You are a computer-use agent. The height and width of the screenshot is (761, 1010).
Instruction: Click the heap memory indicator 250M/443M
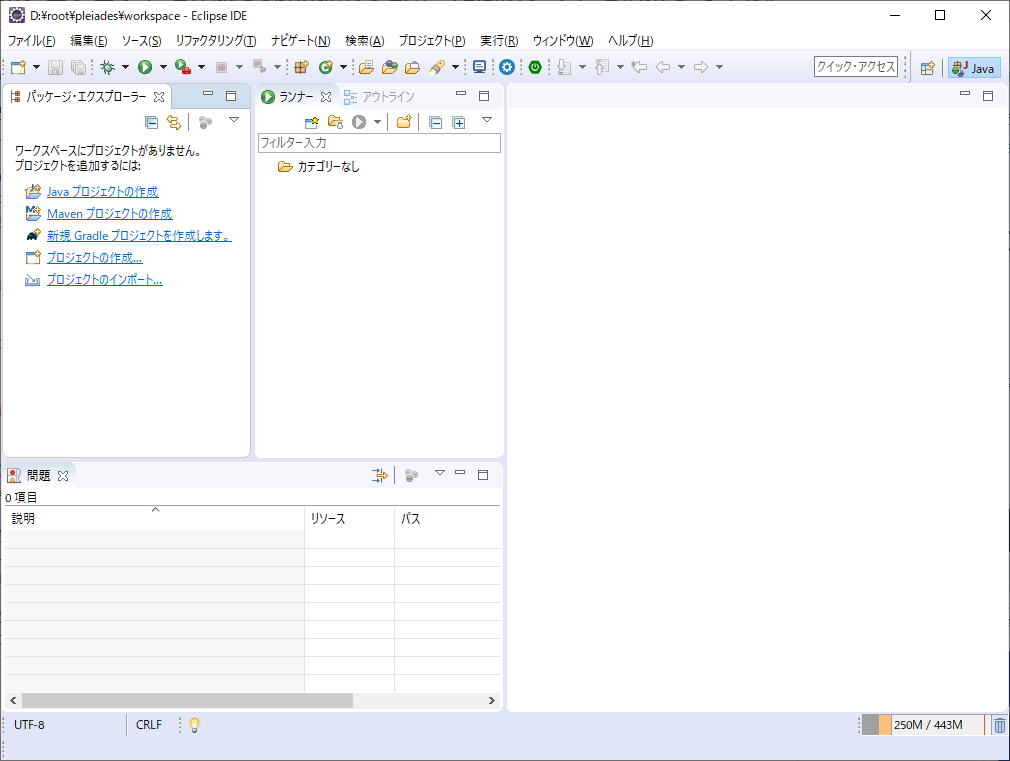(930, 724)
